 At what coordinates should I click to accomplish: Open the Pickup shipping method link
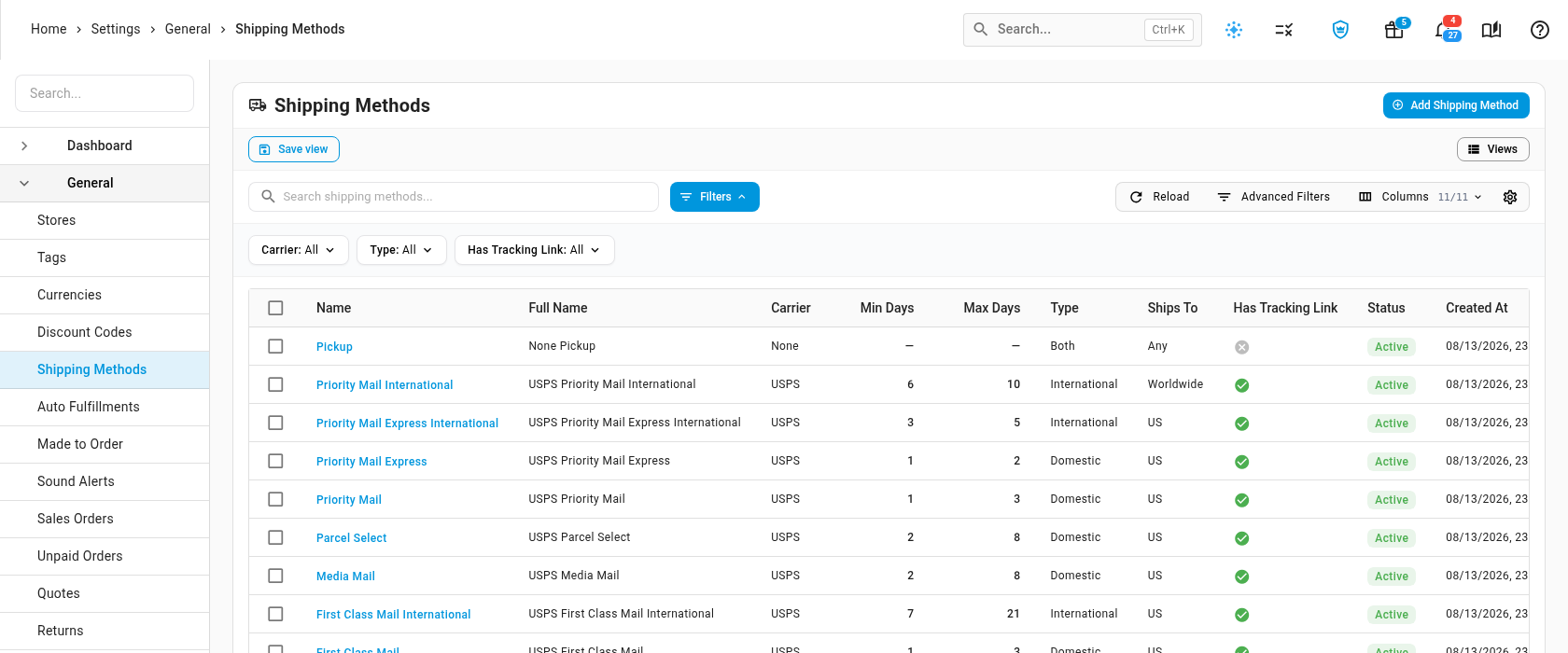pyautogui.click(x=334, y=347)
